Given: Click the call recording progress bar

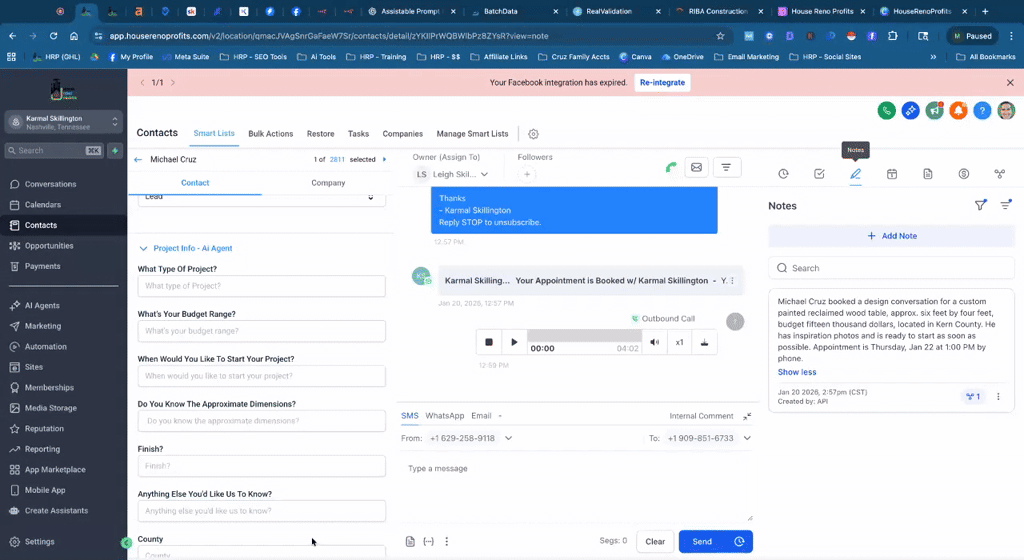Looking at the screenshot, I should point(584,335).
